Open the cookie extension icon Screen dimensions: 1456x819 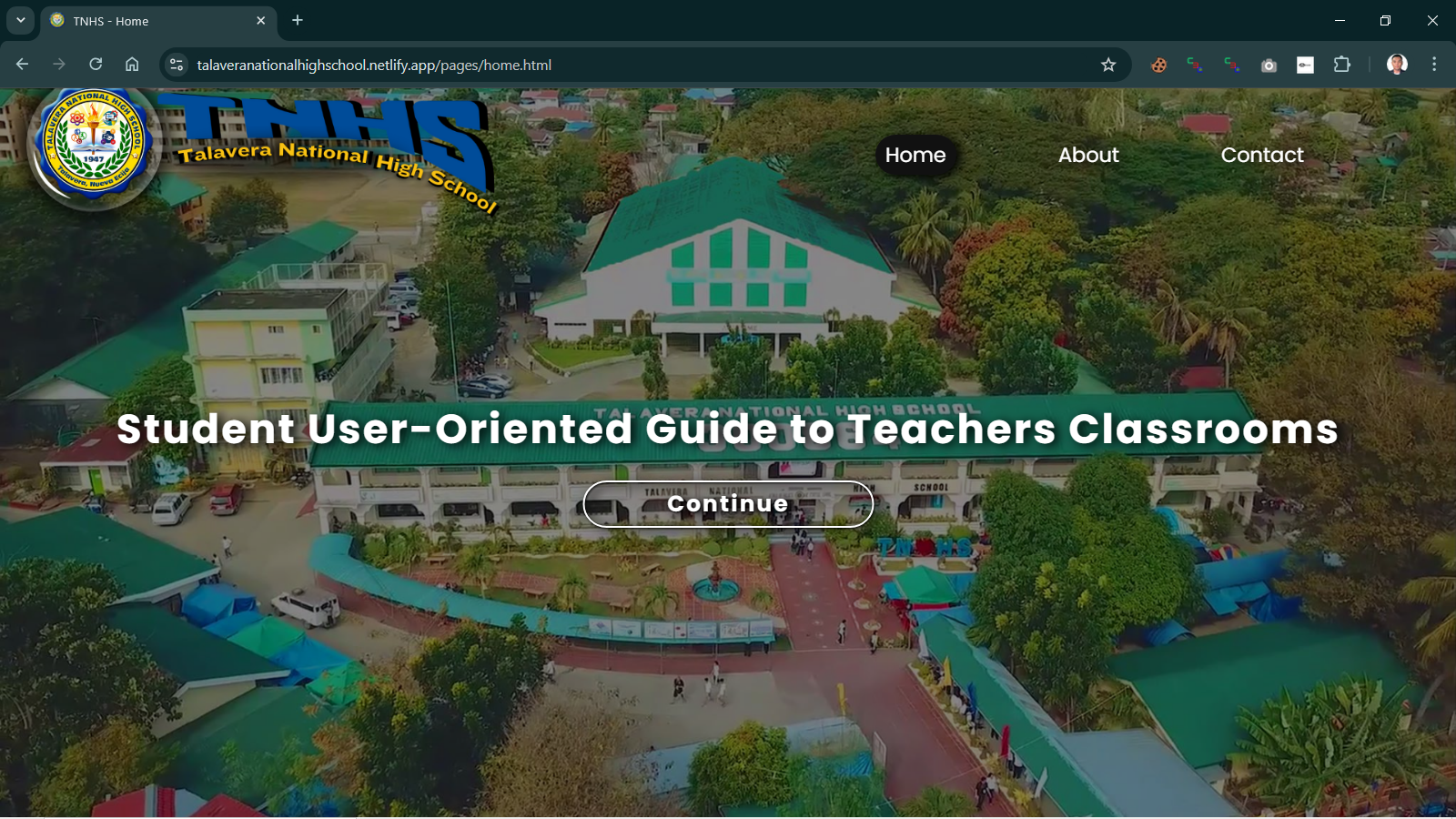(1158, 65)
